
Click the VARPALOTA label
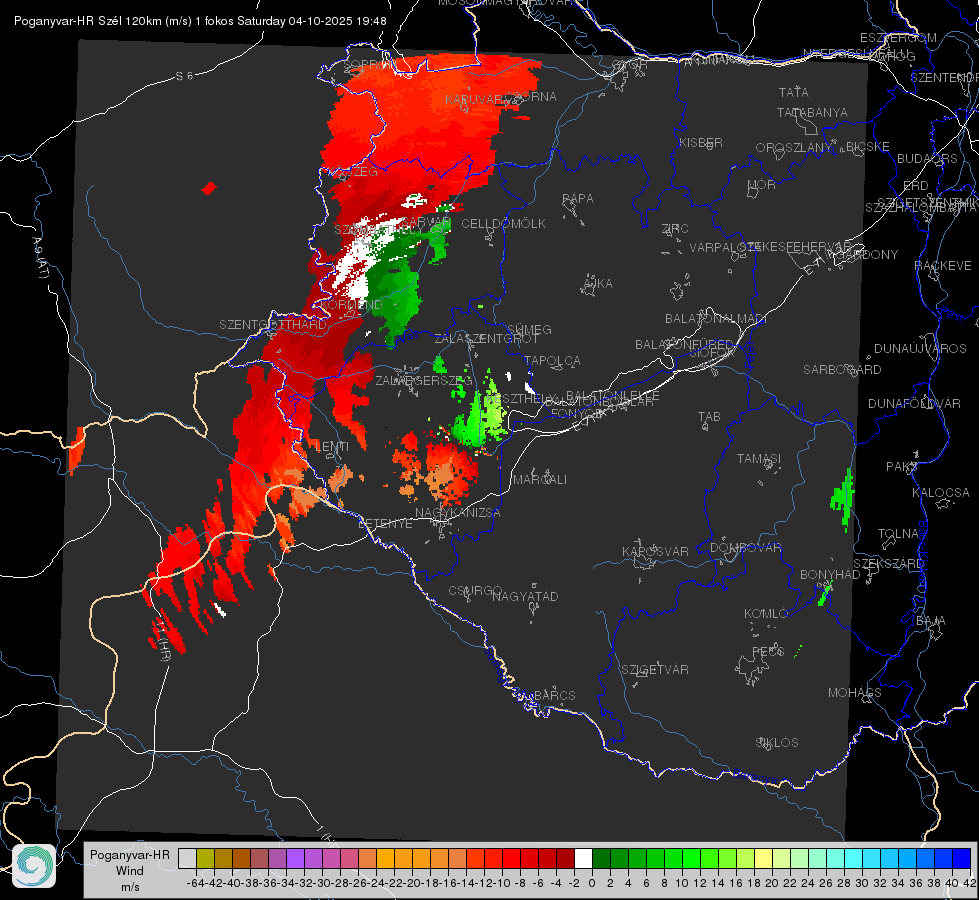[x=724, y=247]
